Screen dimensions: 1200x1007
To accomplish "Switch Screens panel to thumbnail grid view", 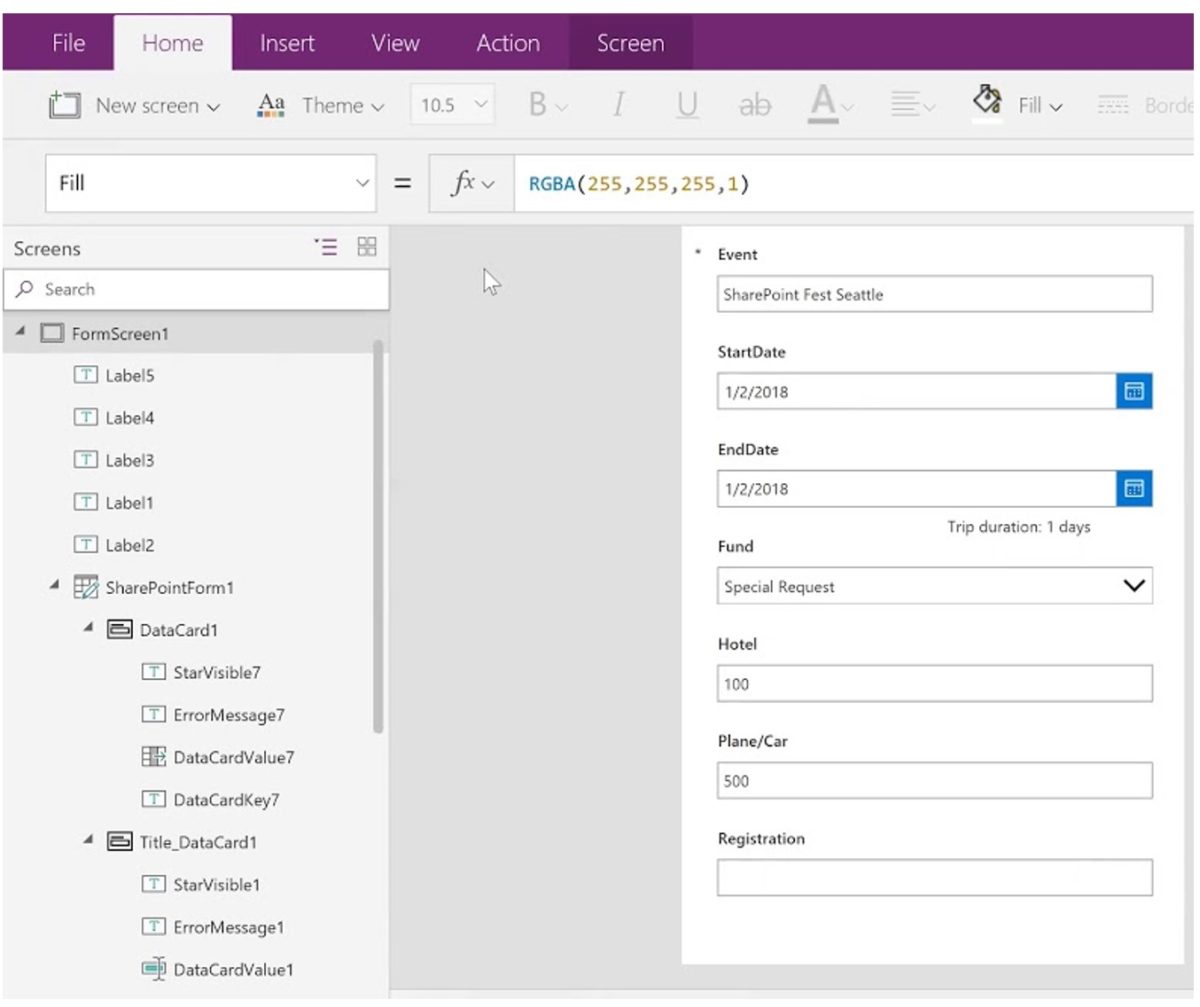I will [367, 247].
